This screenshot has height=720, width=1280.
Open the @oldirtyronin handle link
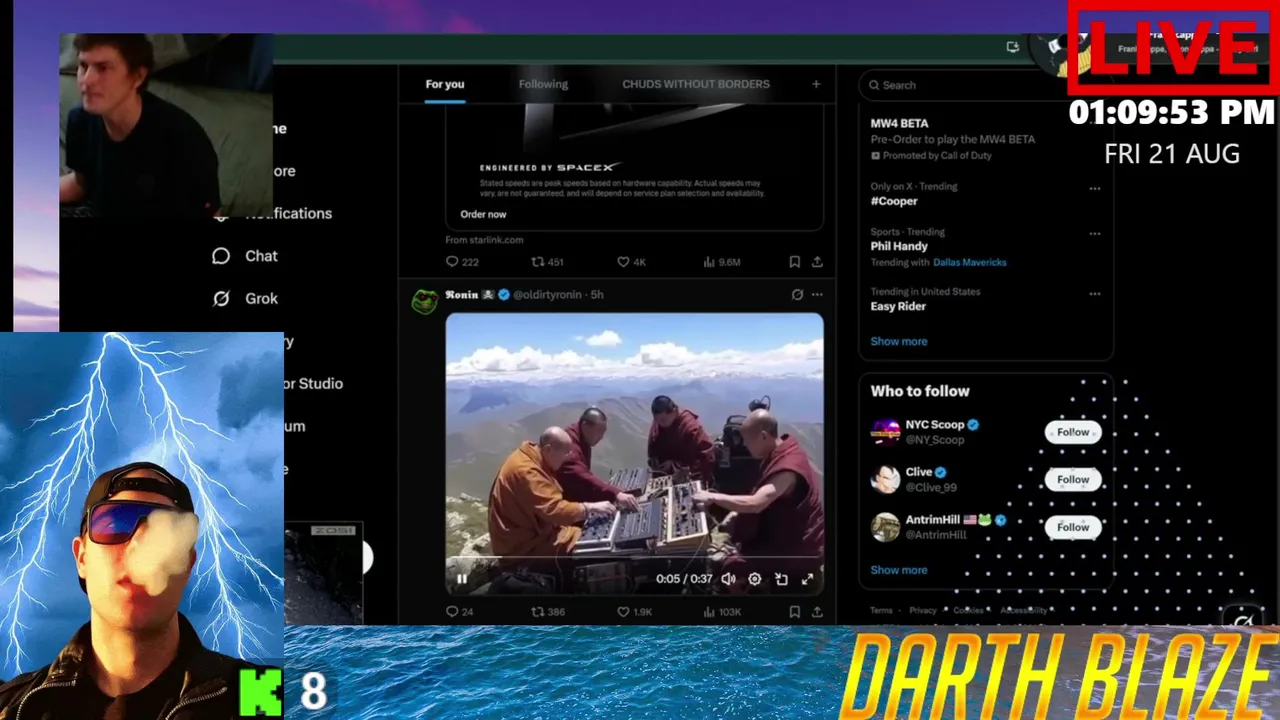pos(549,295)
